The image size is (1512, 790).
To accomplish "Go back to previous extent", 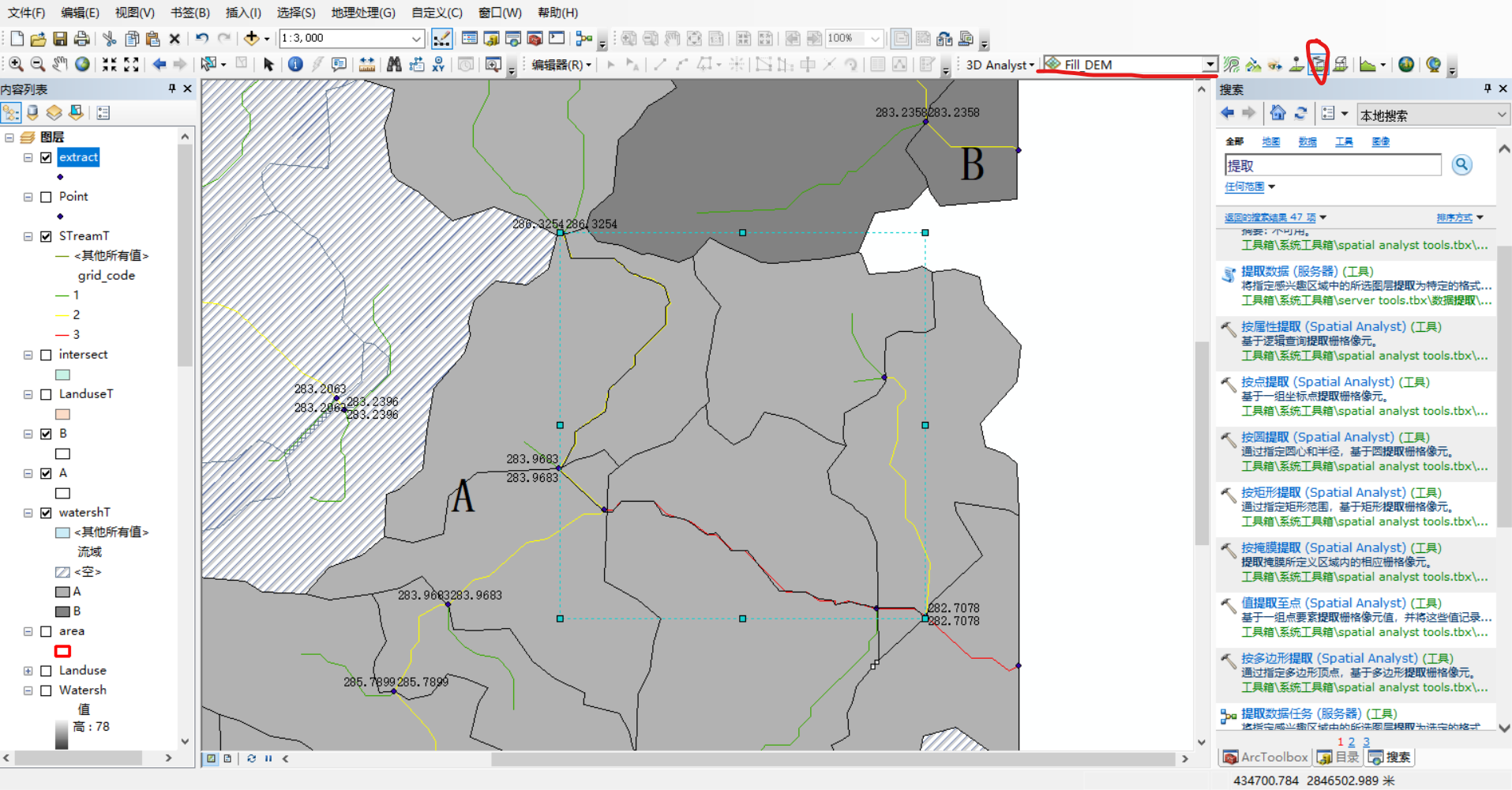I will point(159,64).
